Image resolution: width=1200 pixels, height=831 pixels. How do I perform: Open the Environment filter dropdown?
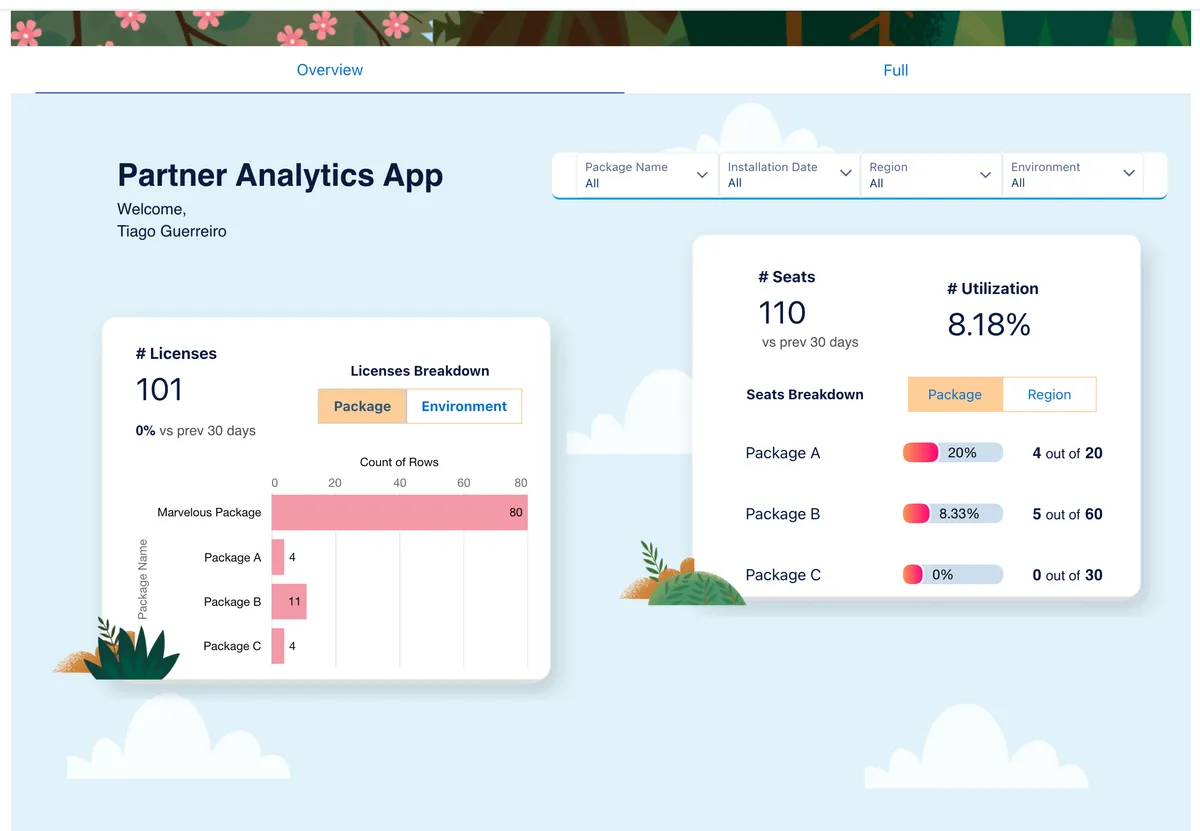tap(1073, 175)
